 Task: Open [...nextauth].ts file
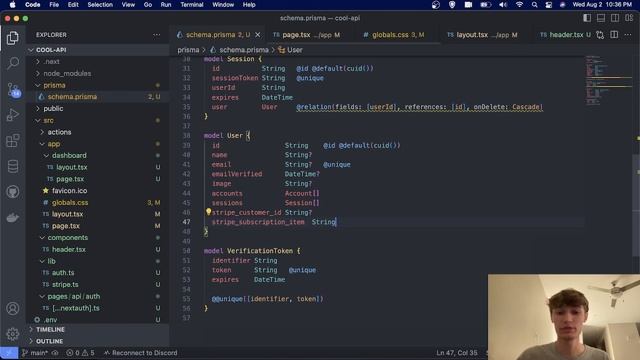click(x=98, y=308)
